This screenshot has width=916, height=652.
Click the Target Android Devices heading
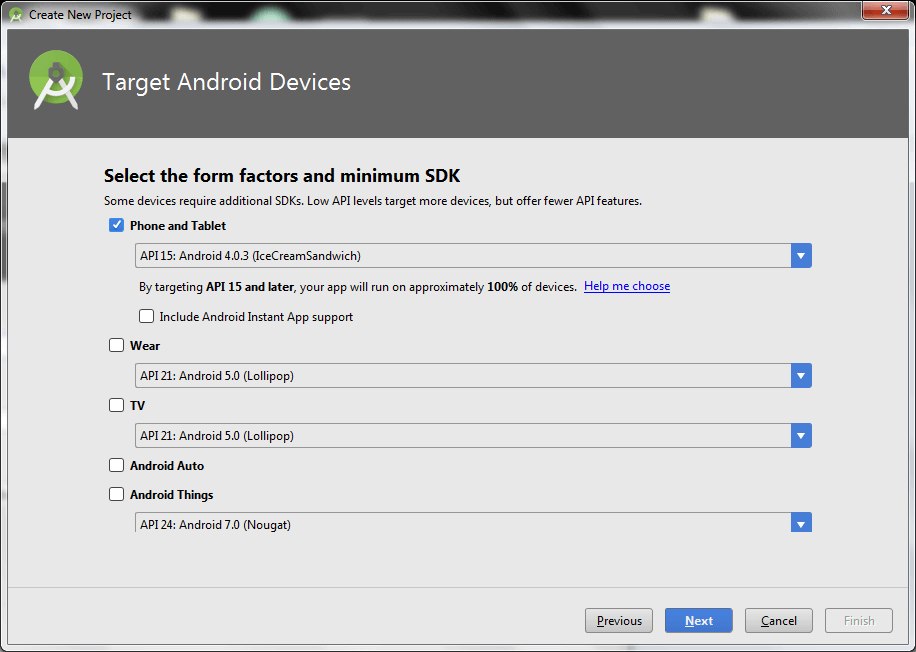click(x=227, y=82)
